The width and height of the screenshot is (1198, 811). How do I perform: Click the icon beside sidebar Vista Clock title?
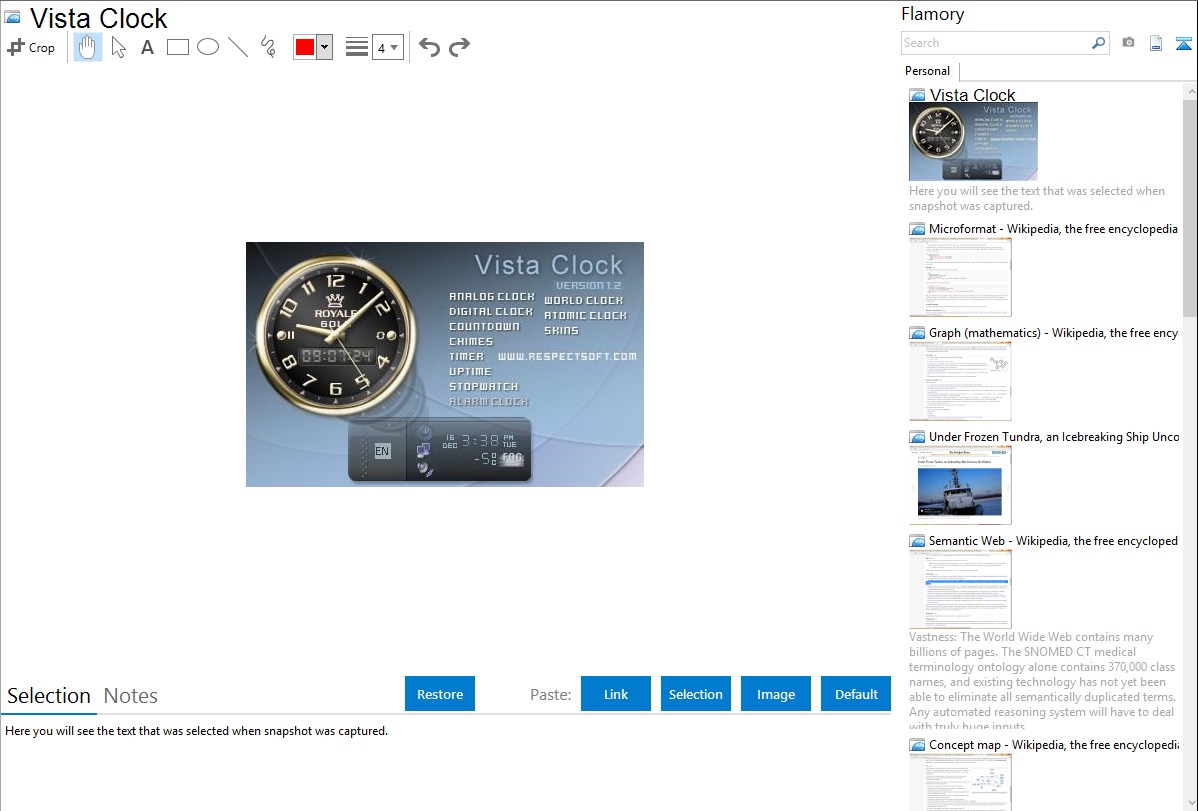pos(917,96)
